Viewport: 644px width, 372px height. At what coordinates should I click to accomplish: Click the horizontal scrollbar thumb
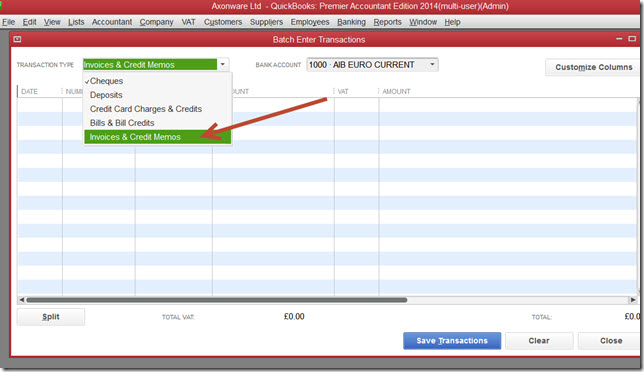coord(217,300)
